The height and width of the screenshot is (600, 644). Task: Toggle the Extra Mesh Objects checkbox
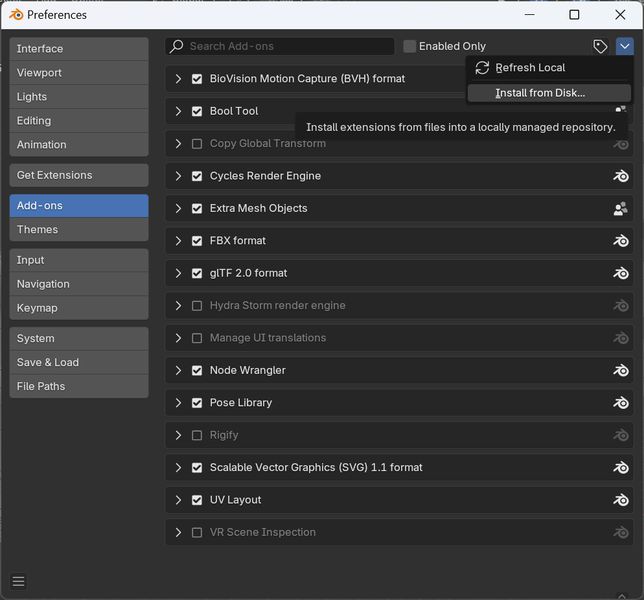point(197,209)
